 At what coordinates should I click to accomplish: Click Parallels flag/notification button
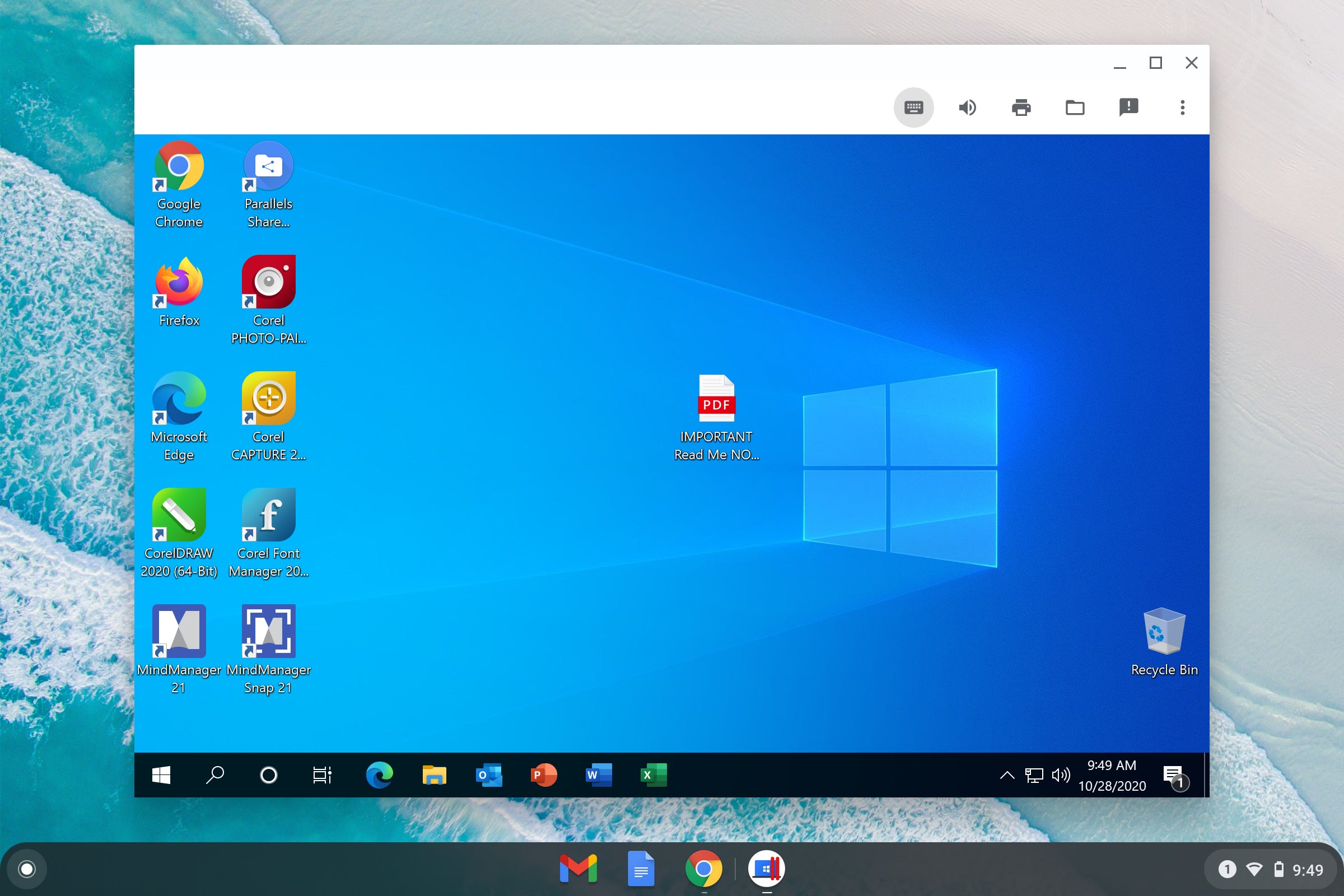tap(1127, 107)
